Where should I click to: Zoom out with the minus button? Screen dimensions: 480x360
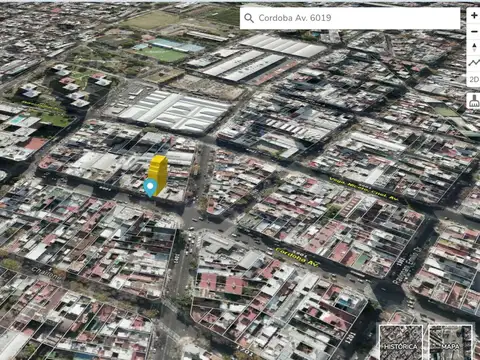474,32
